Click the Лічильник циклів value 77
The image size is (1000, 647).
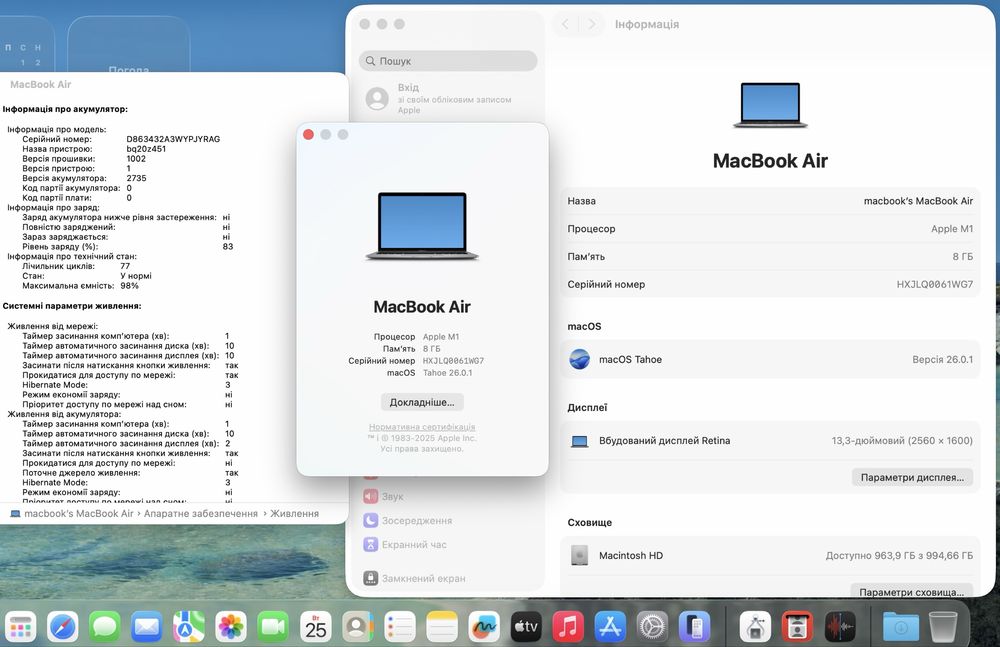[125, 266]
